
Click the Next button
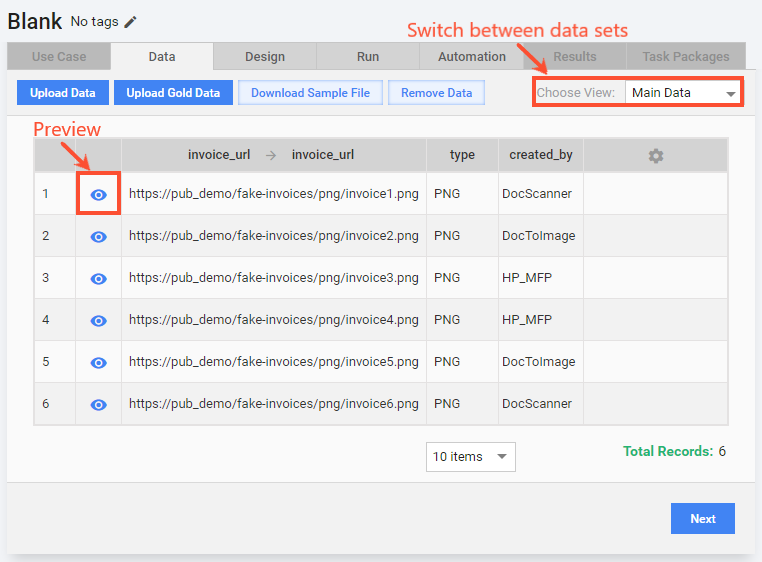(x=703, y=519)
